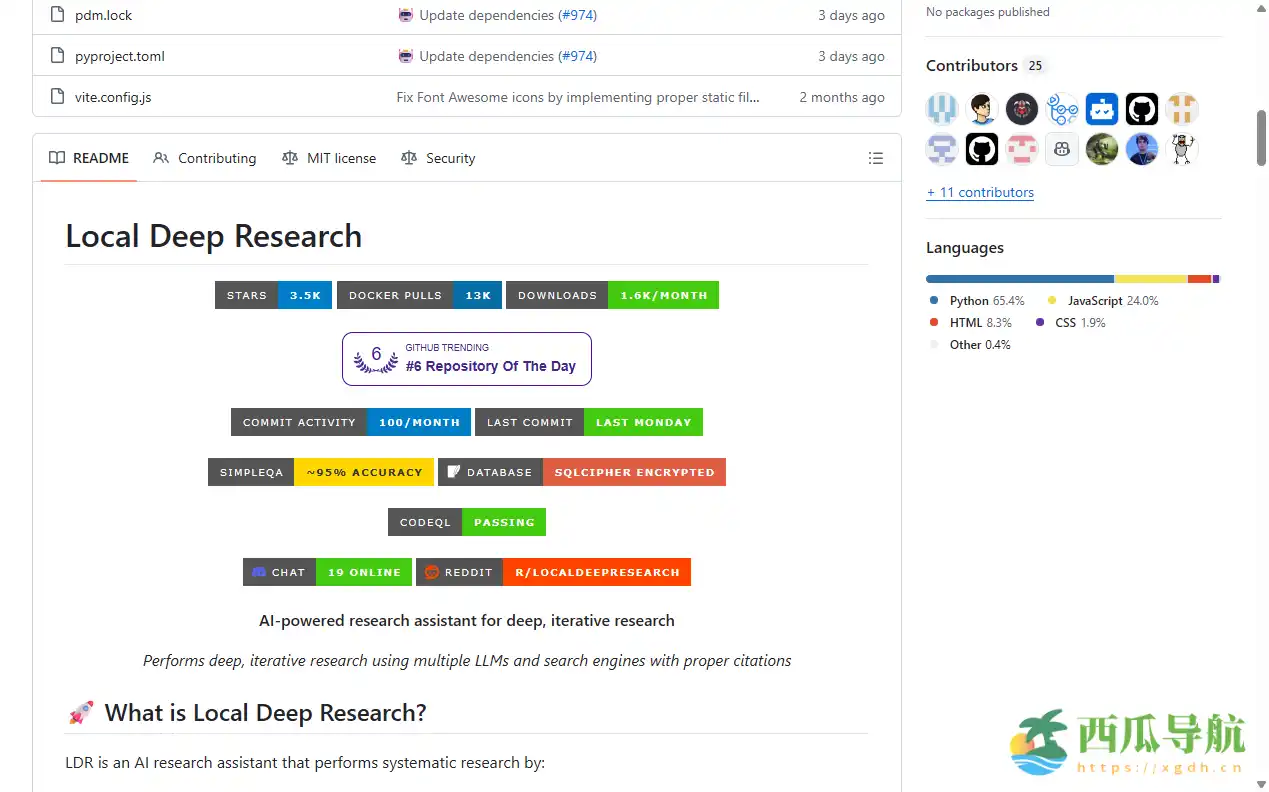This screenshot has height=792, width=1269.
Task: Open the README outline list icon
Action: tap(876, 158)
